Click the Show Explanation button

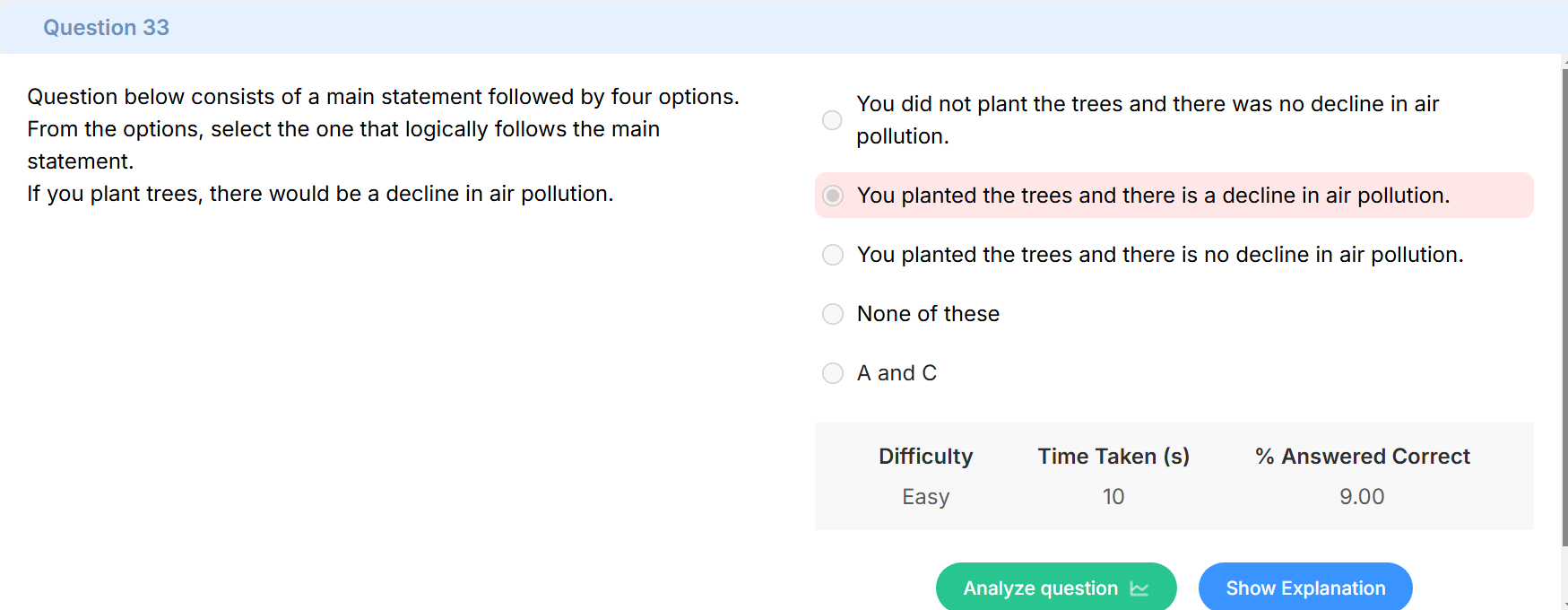pos(1305,588)
